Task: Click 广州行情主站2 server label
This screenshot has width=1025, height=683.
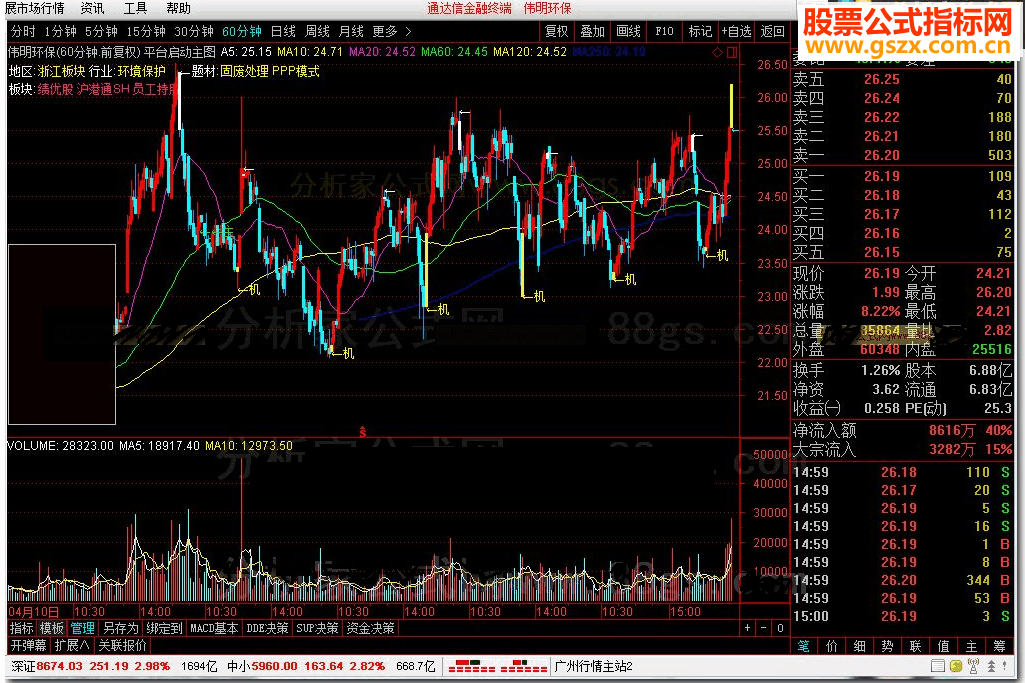Action: tap(594, 666)
